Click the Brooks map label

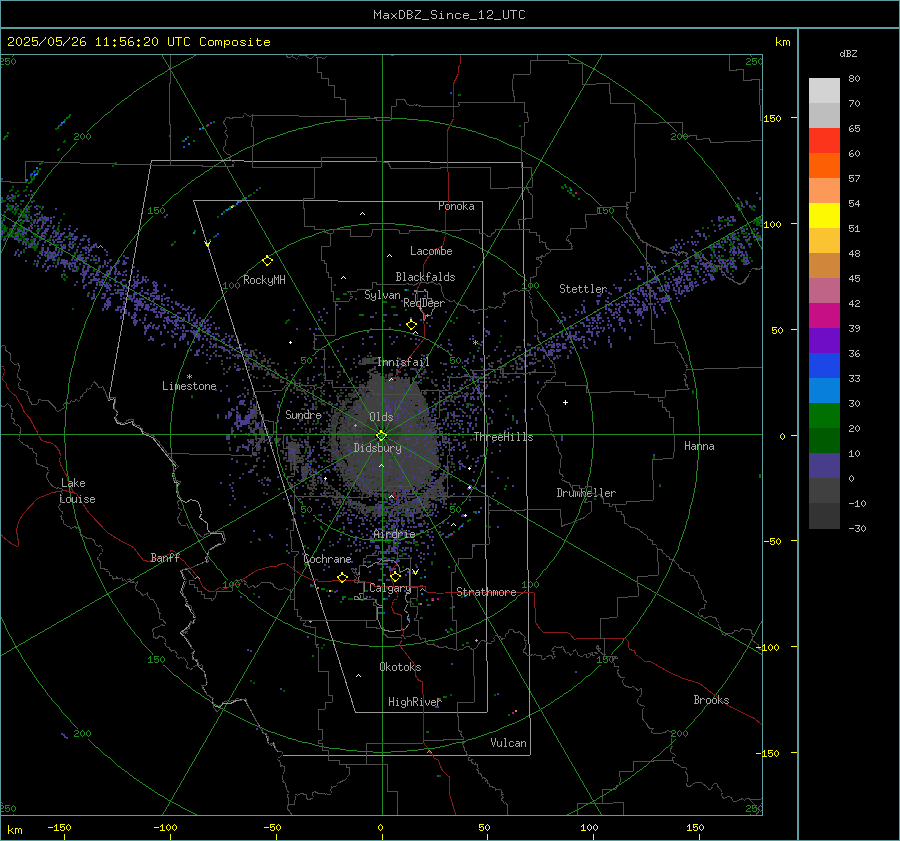coord(711,700)
